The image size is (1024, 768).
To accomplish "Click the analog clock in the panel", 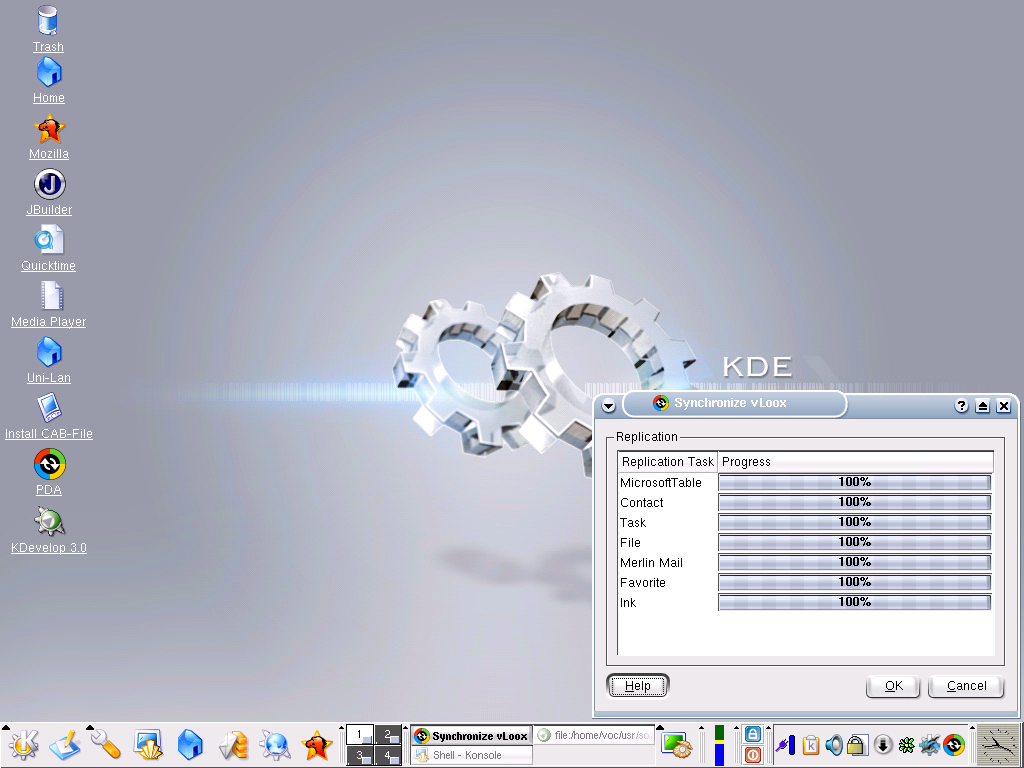I will tap(998, 745).
